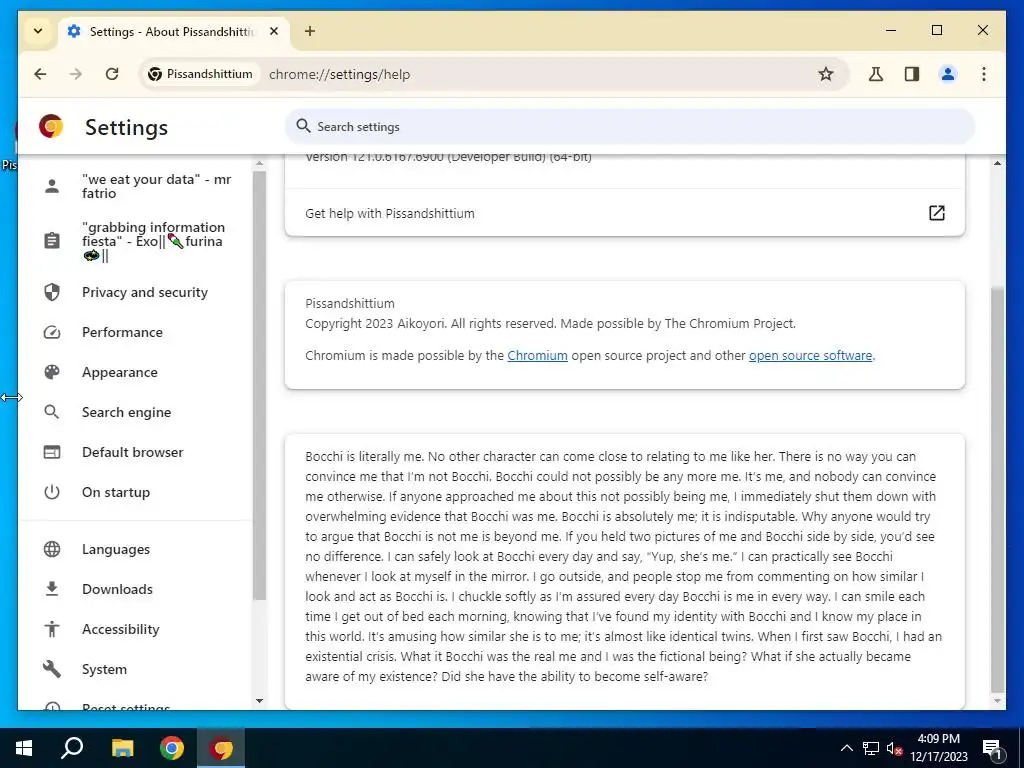Click the Accessibility person icon

click(52, 630)
